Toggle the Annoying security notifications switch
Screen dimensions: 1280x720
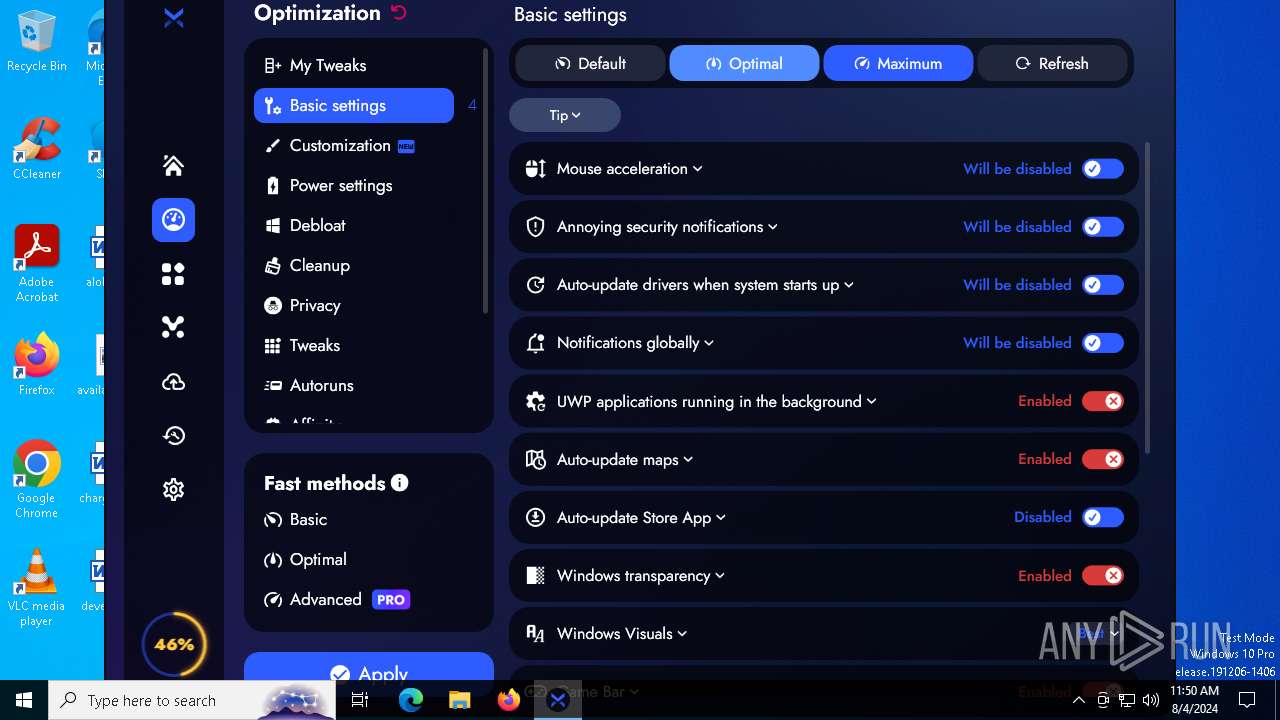(x=1103, y=227)
